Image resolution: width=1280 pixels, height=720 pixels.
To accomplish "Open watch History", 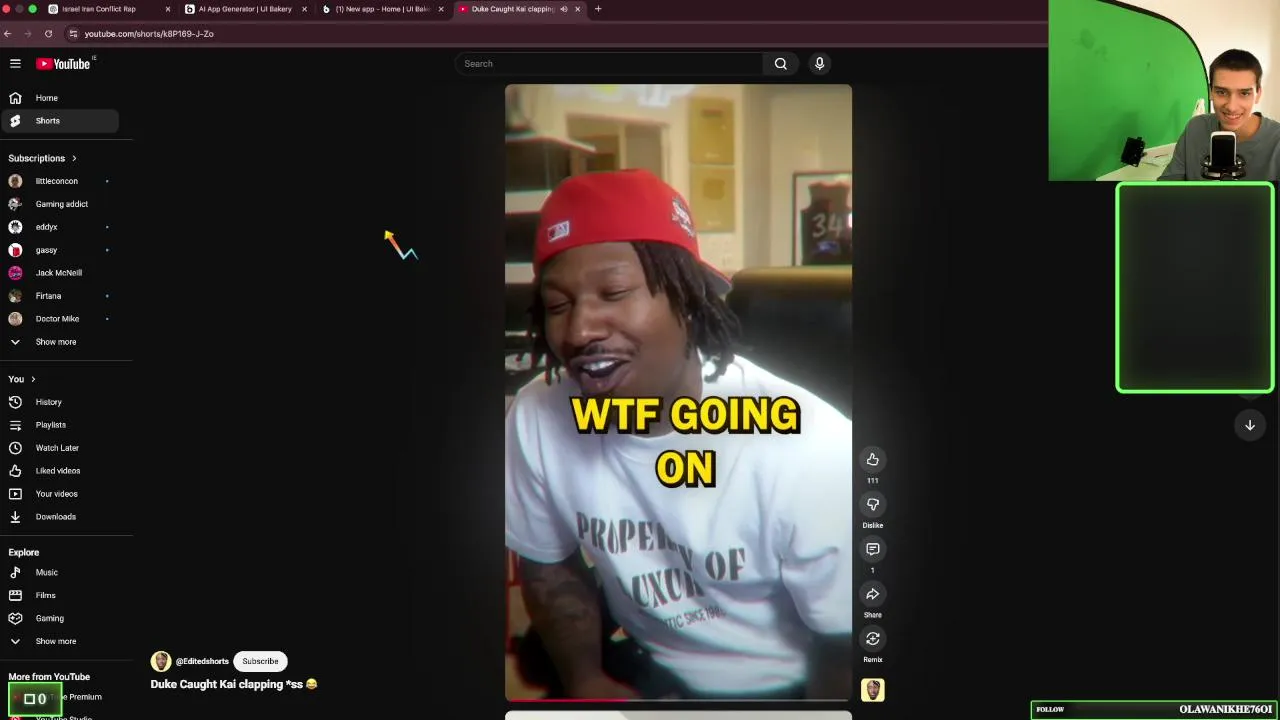I will point(60,402).
